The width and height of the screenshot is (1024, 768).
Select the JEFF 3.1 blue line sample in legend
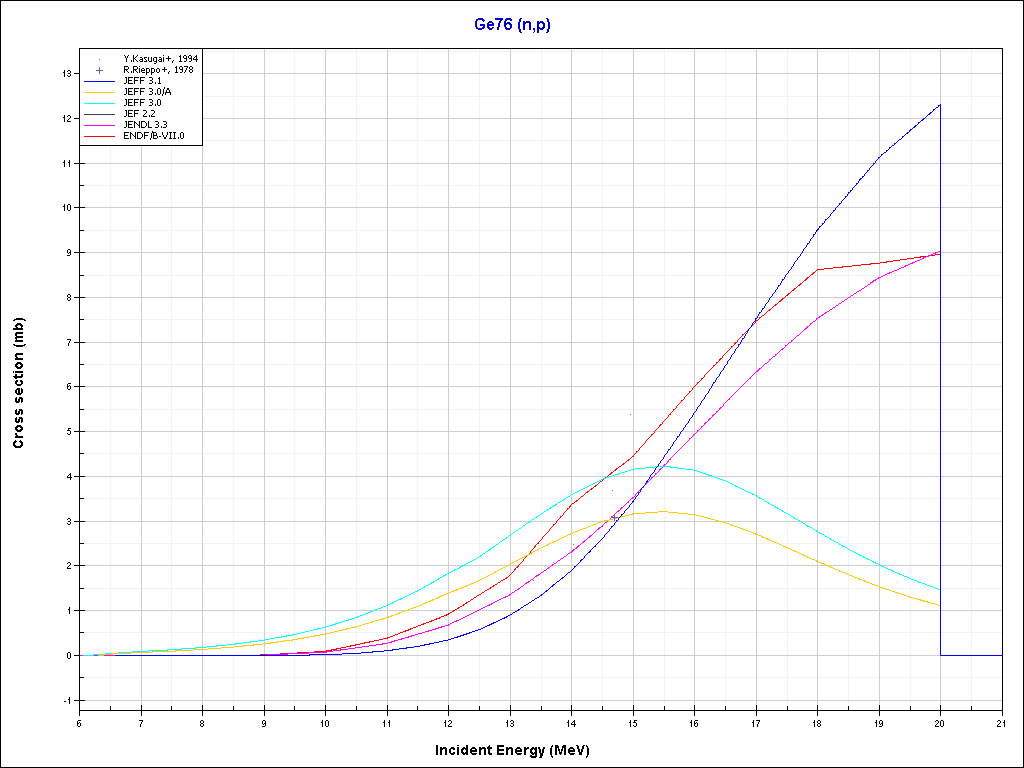(x=100, y=80)
